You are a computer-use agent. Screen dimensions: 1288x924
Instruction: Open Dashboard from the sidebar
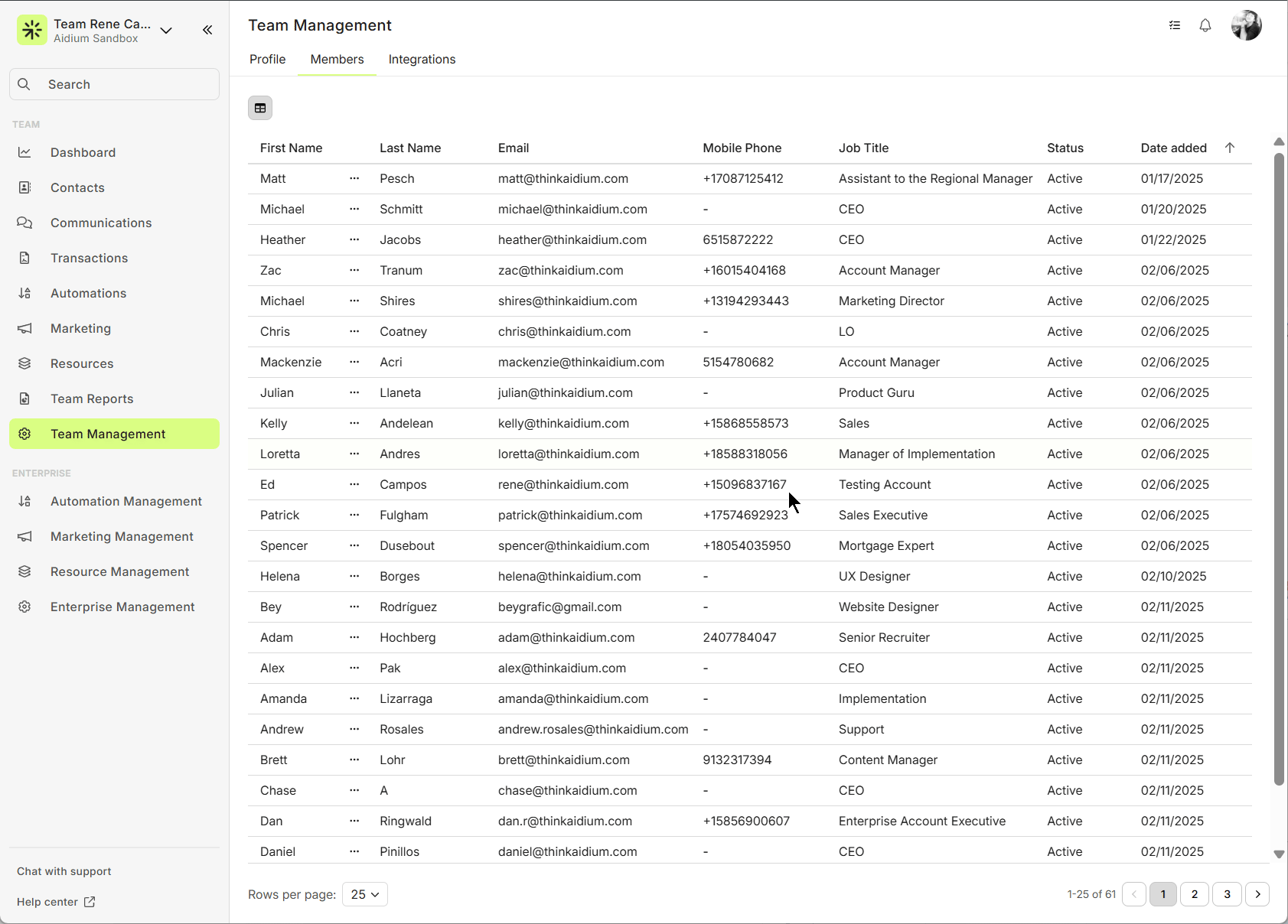pyautogui.click(x=83, y=152)
